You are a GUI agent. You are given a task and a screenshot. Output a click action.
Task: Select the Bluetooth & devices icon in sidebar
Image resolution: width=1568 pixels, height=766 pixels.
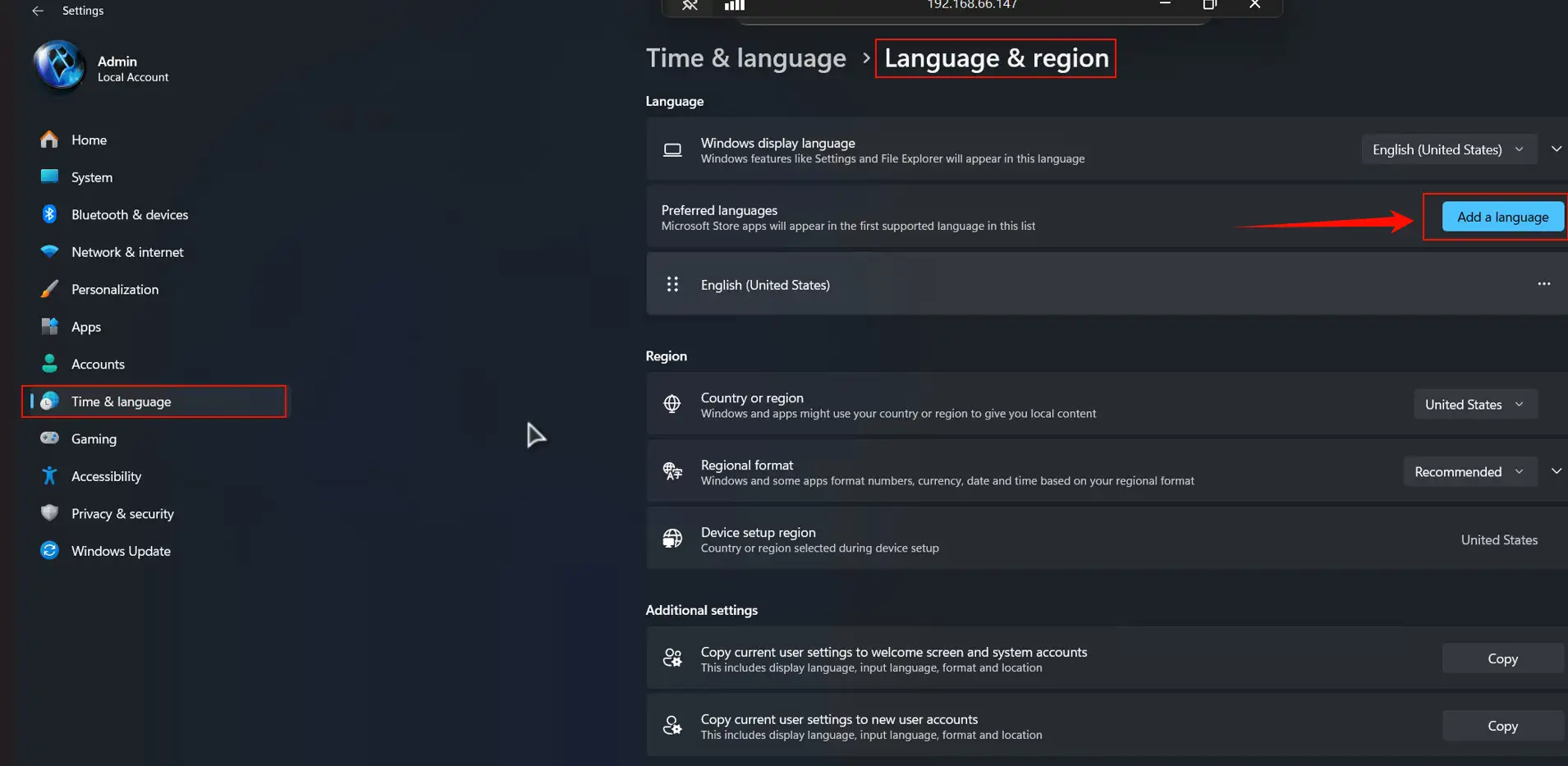pyautogui.click(x=49, y=214)
